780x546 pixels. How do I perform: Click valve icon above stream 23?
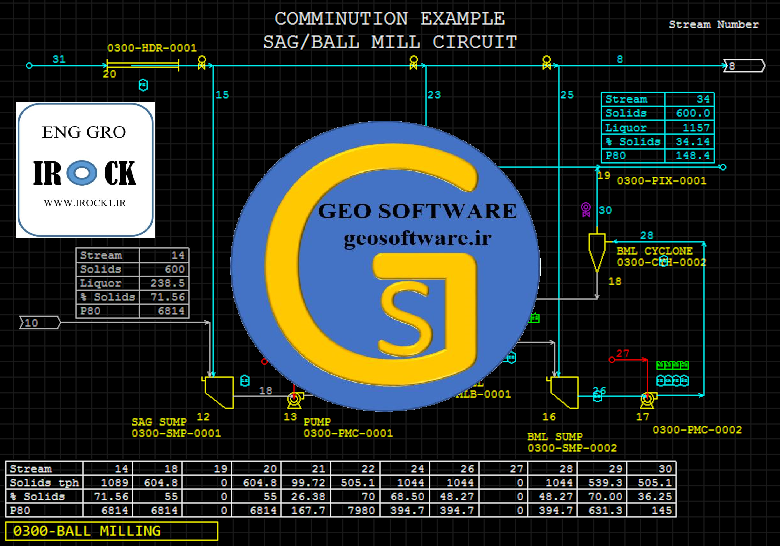point(413,62)
